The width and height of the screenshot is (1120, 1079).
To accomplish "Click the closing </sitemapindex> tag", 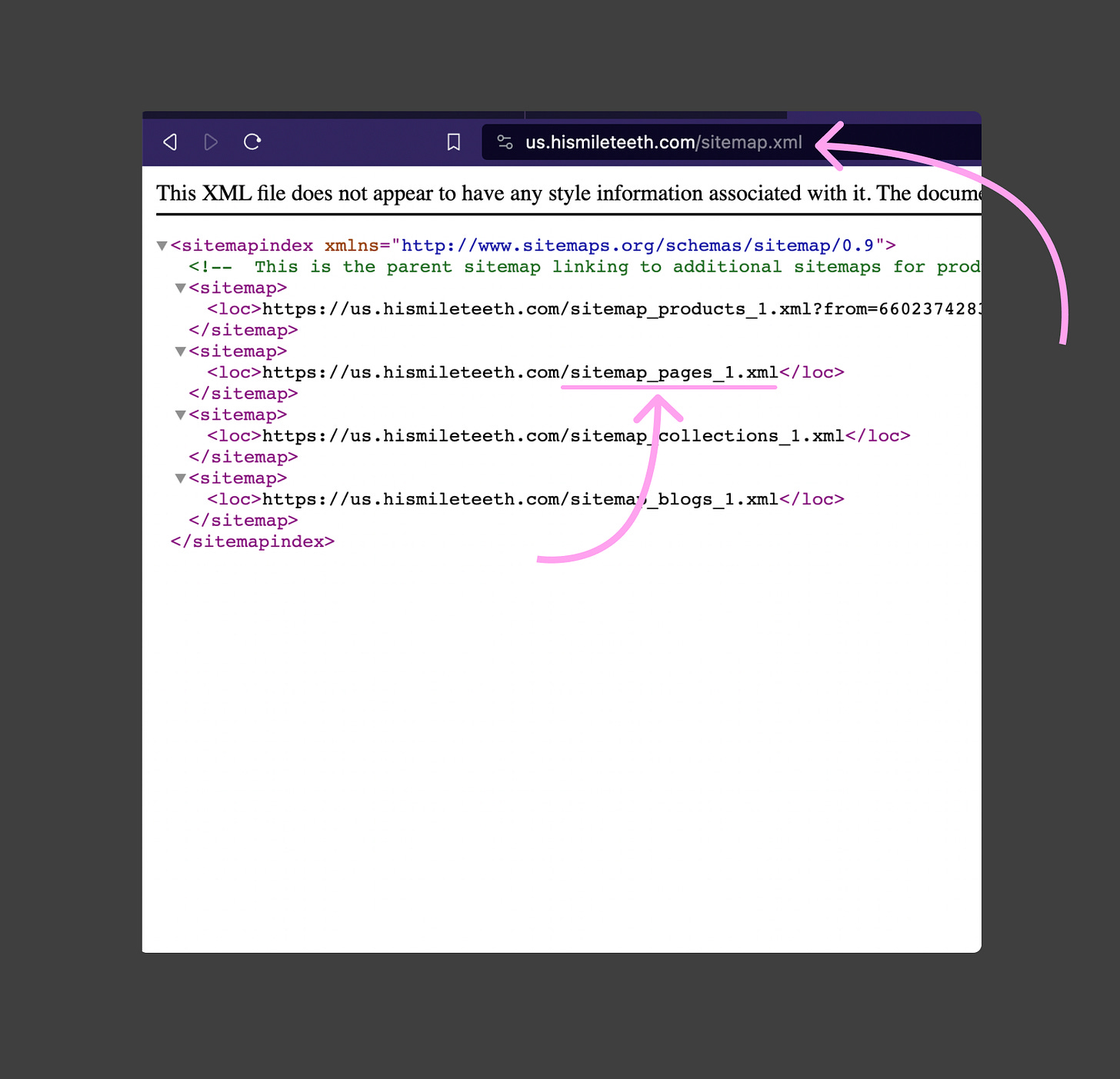I will [252, 542].
